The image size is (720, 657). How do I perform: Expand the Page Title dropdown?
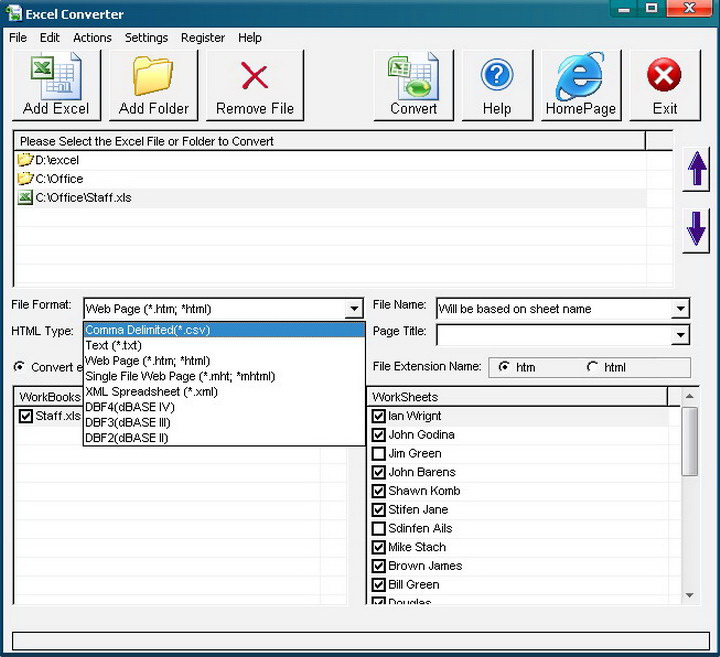pyautogui.click(x=680, y=335)
